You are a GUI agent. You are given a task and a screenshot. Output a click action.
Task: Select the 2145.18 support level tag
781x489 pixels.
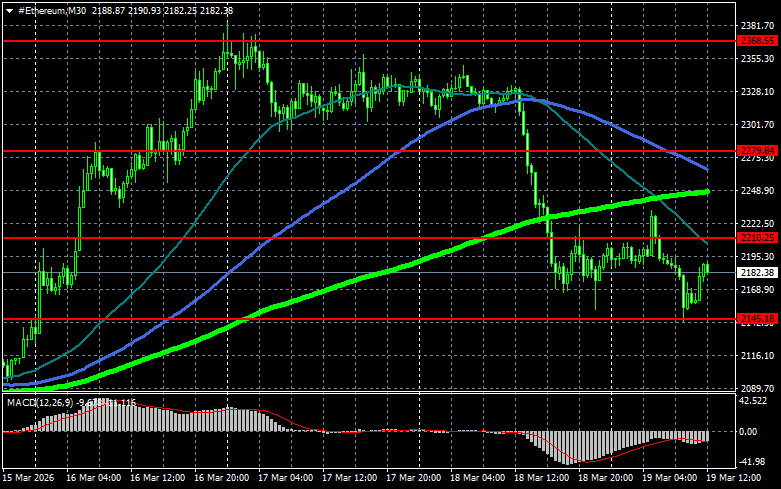pos(757,319)
